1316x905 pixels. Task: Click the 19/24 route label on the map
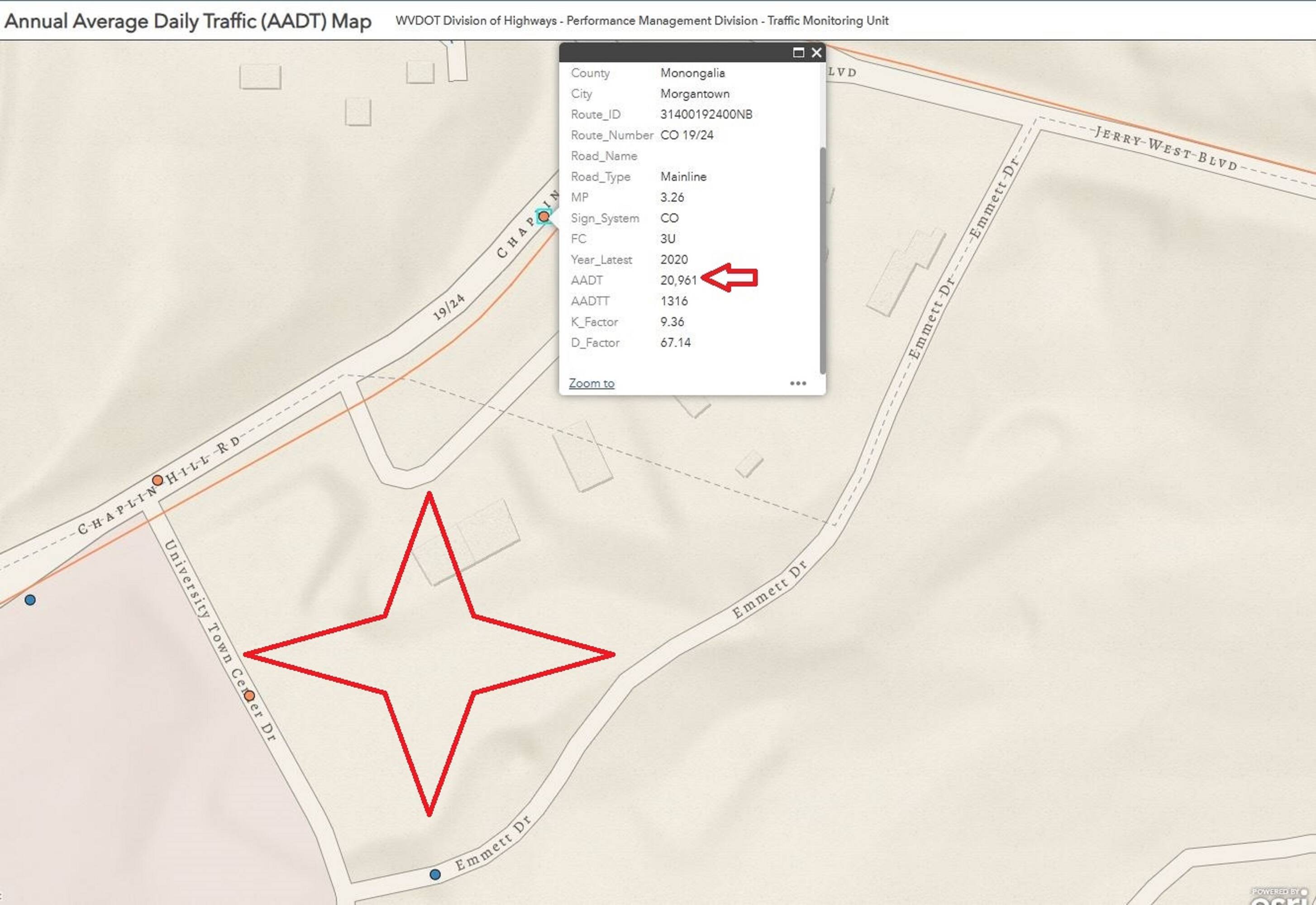click(x=449, y=307)
